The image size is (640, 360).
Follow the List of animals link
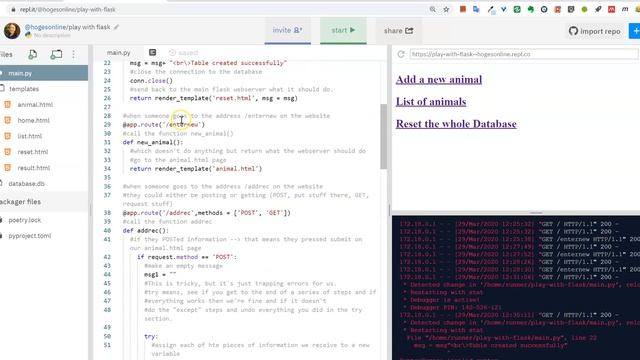431,102
